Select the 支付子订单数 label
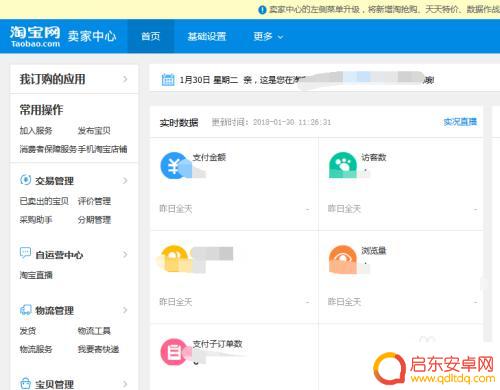 click(x=218, y=344)
